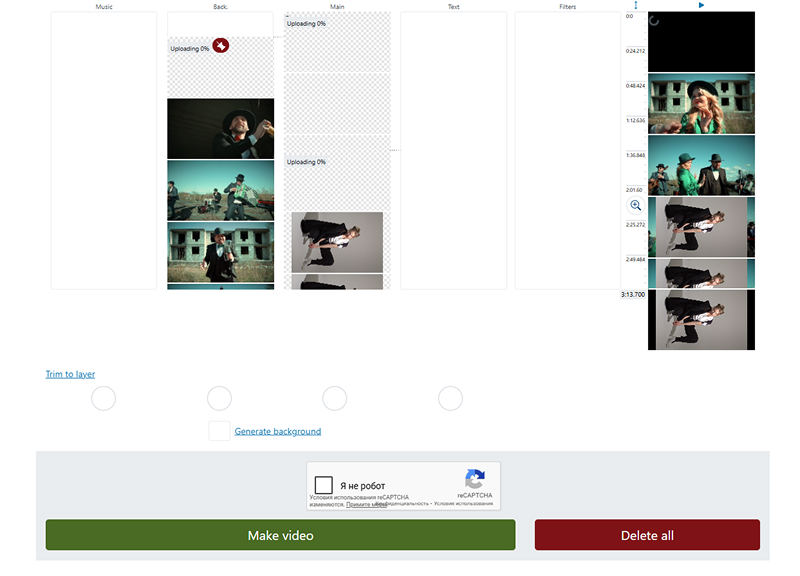Toggle the Generate background checkbox
Viewport: 800px width, 576px height.
(219, 431)
